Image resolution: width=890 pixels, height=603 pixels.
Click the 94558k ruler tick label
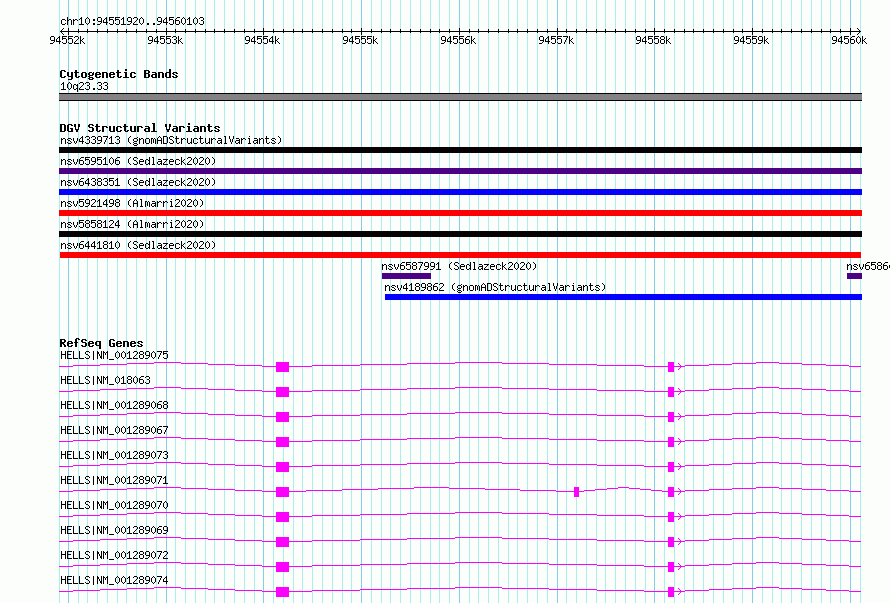[653, 40]
